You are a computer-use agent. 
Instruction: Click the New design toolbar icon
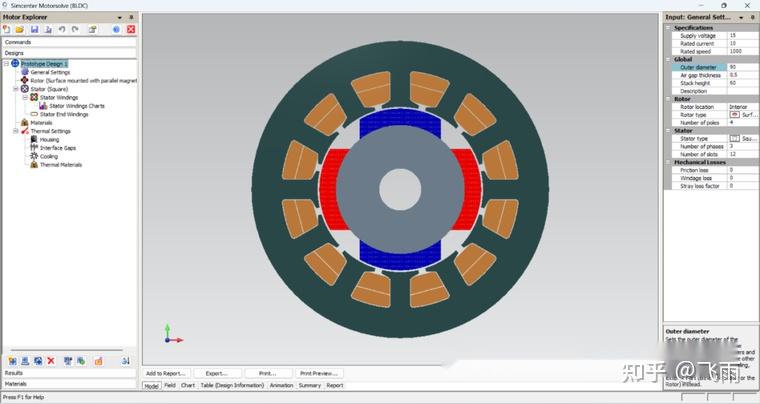pyautogui.click(x=7, y=30)
